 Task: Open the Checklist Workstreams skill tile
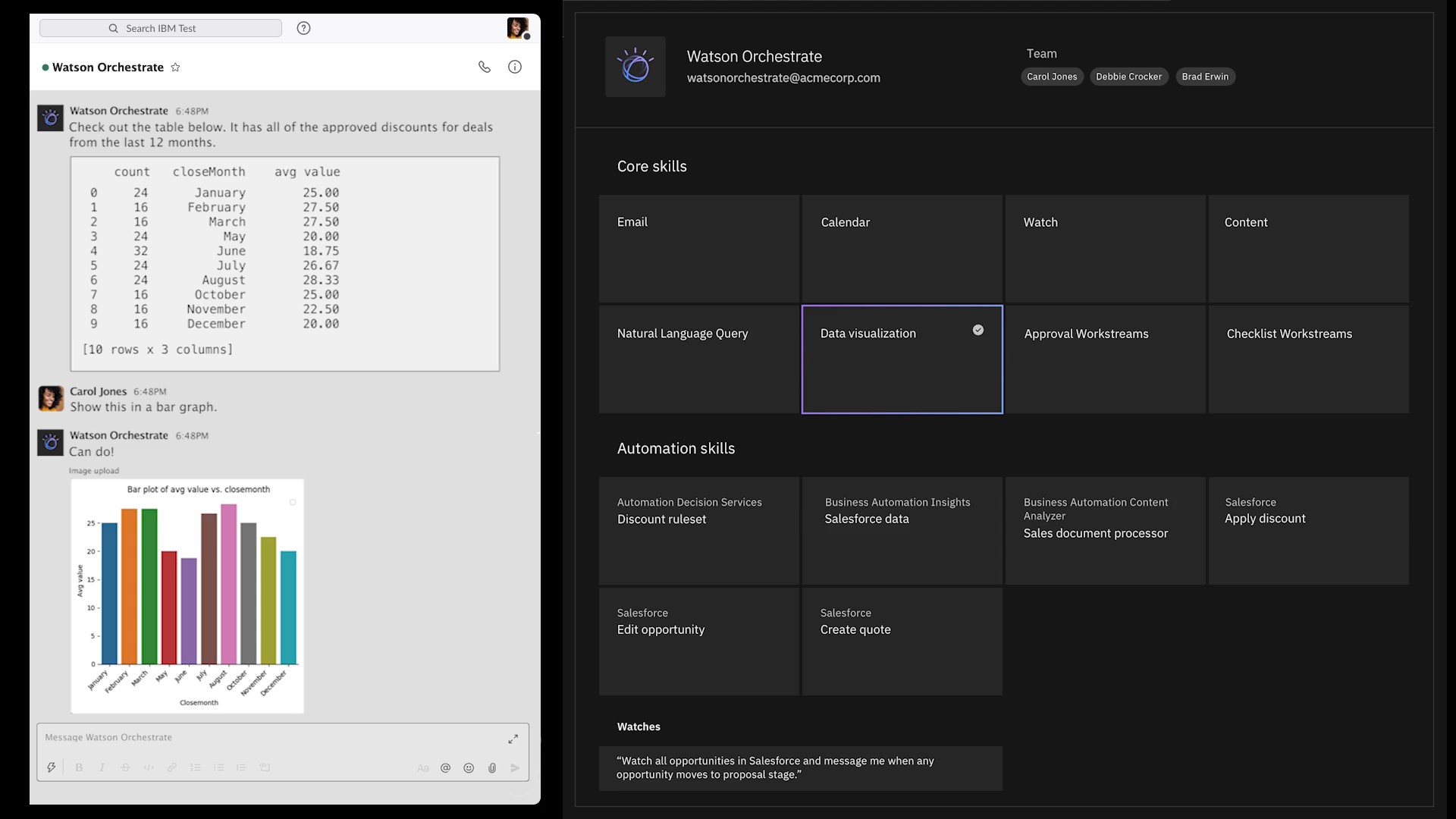tap(1309, 359)
